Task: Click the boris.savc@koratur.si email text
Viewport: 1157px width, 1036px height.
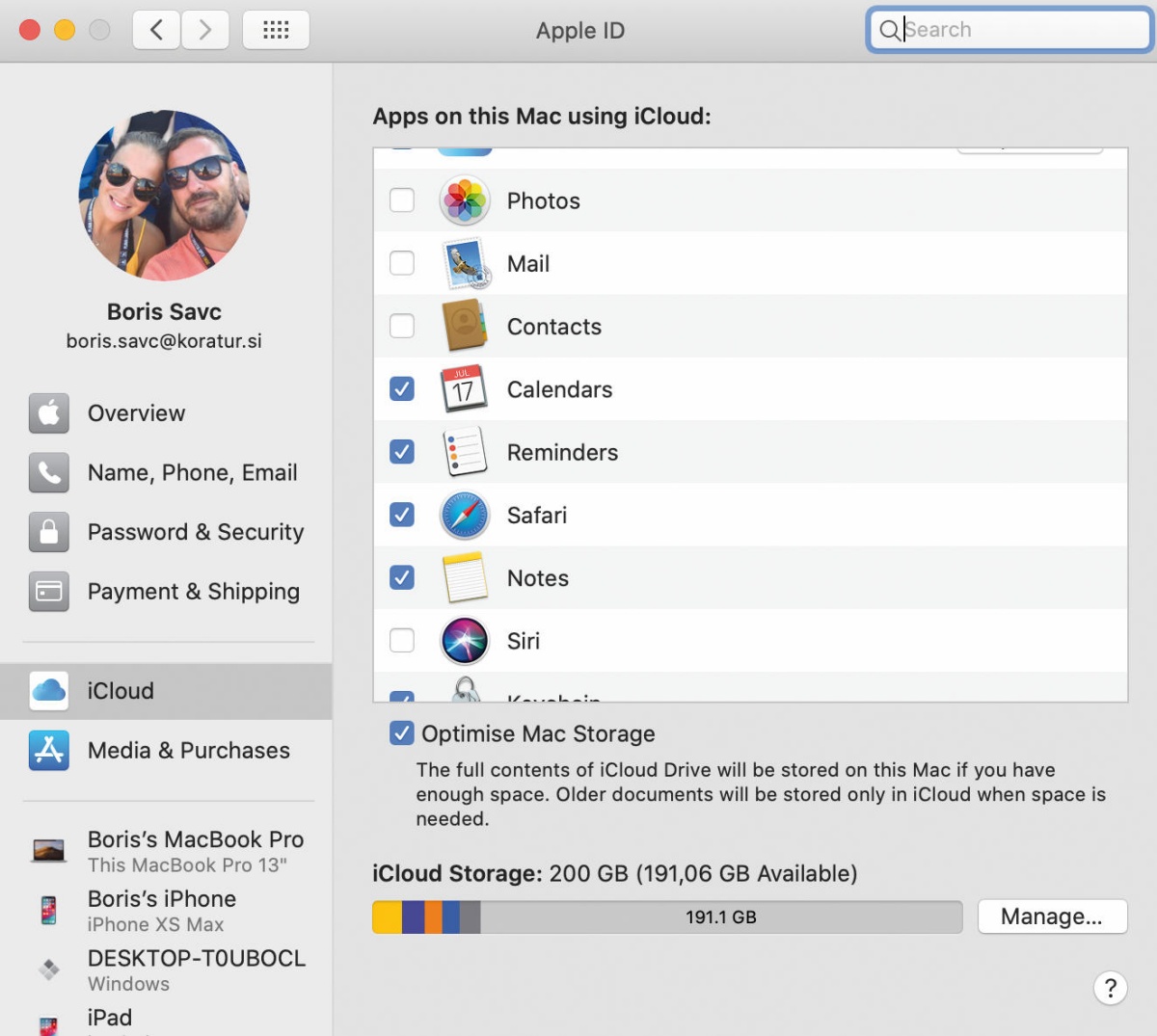Action: click(x=164, y=341)
